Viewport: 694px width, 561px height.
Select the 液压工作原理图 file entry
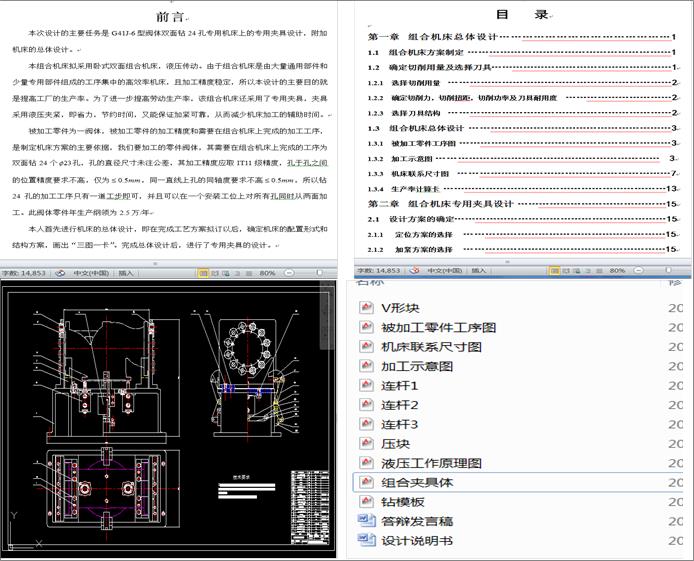click(x=431, y=463)
